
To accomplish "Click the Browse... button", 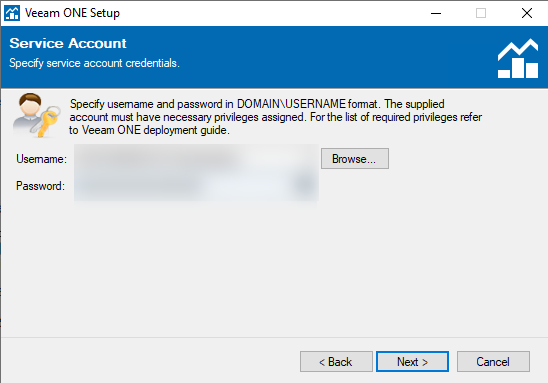I will click(x=355, y=159).
